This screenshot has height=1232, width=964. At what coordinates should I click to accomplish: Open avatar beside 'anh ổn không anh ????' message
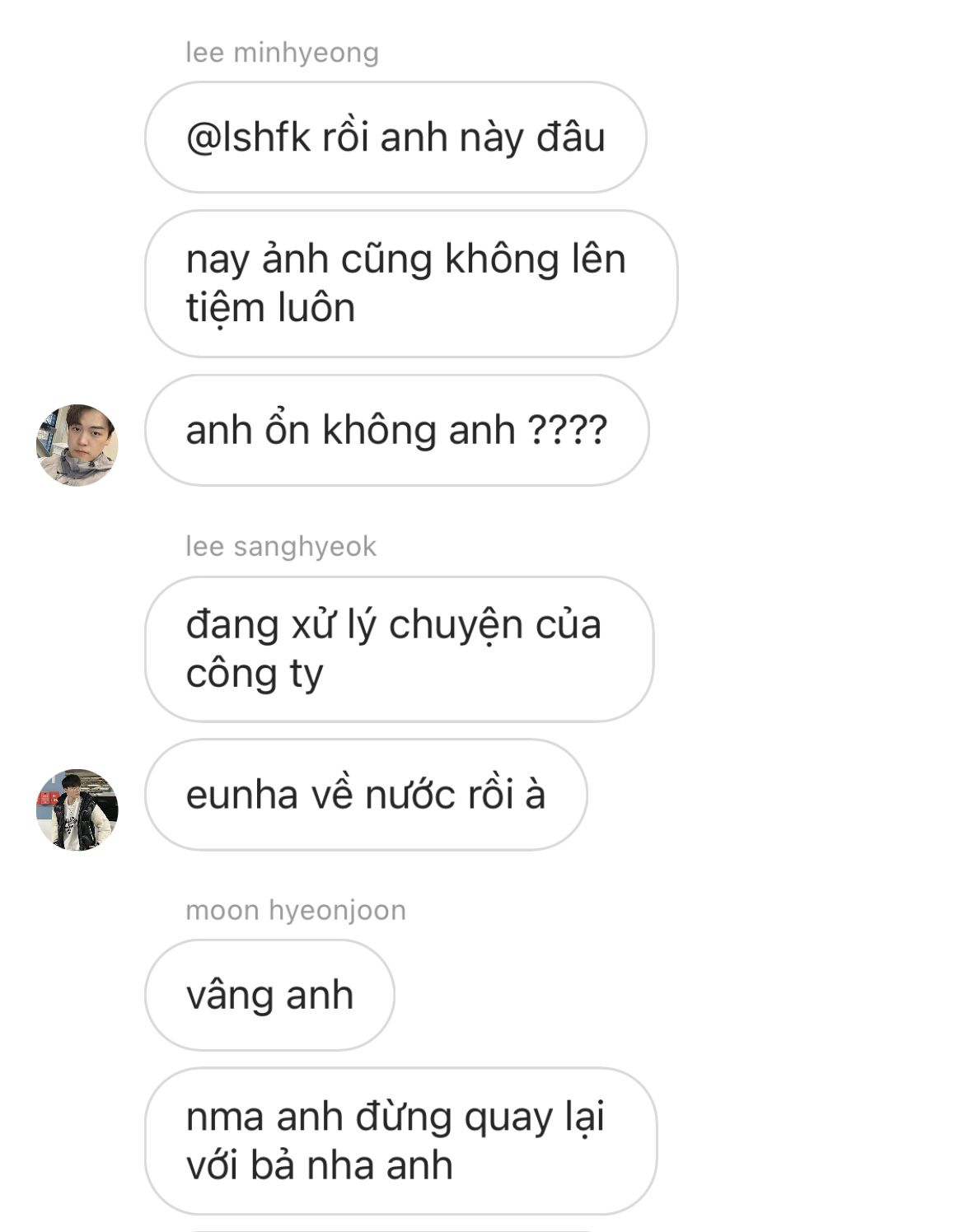tap(77, 445)
